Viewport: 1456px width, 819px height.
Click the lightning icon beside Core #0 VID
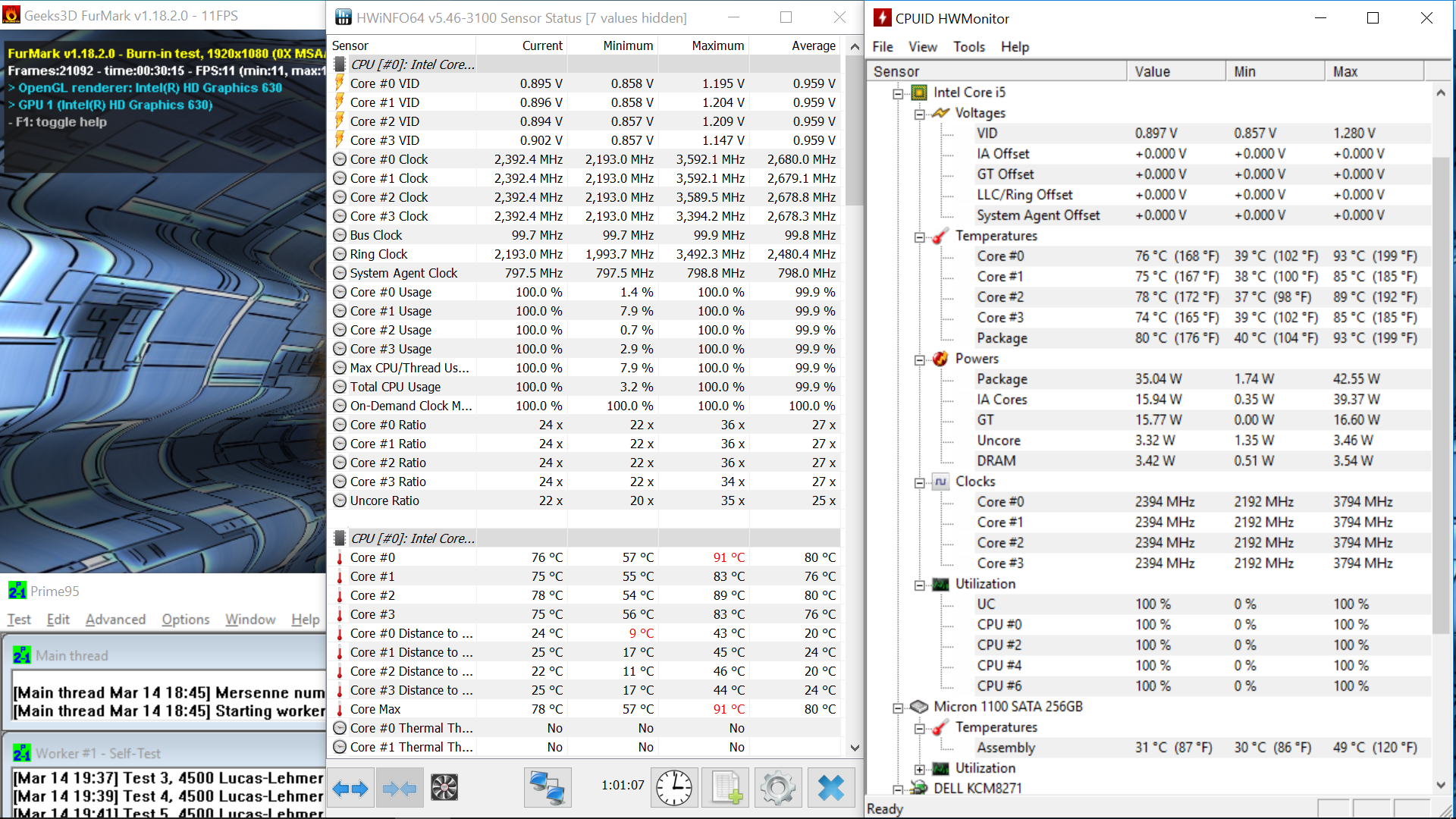[340, 83]
